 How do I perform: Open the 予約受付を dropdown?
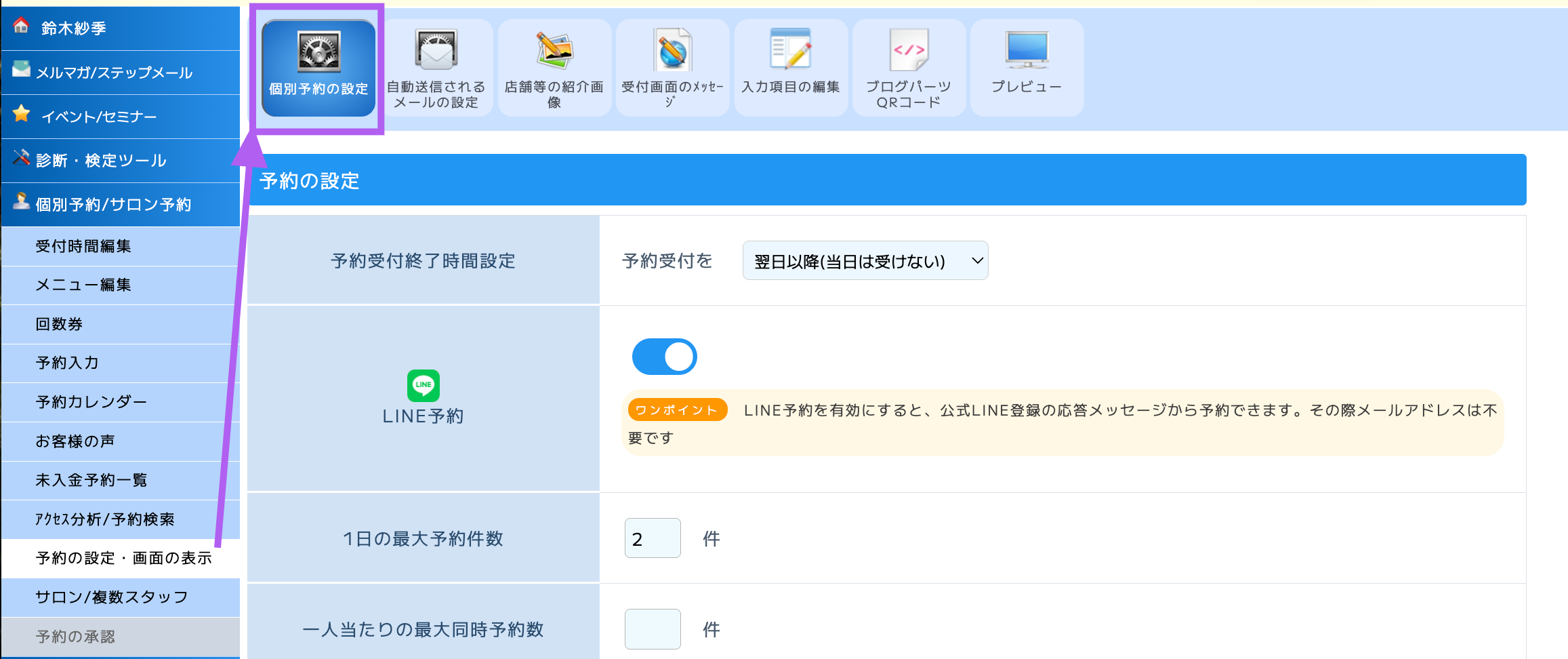click(x=865, y=261)
